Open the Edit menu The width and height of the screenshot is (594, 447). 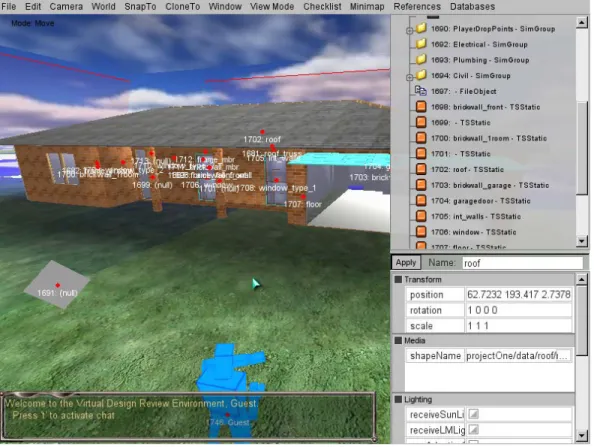pyautogui.click(x=33, y=6)
